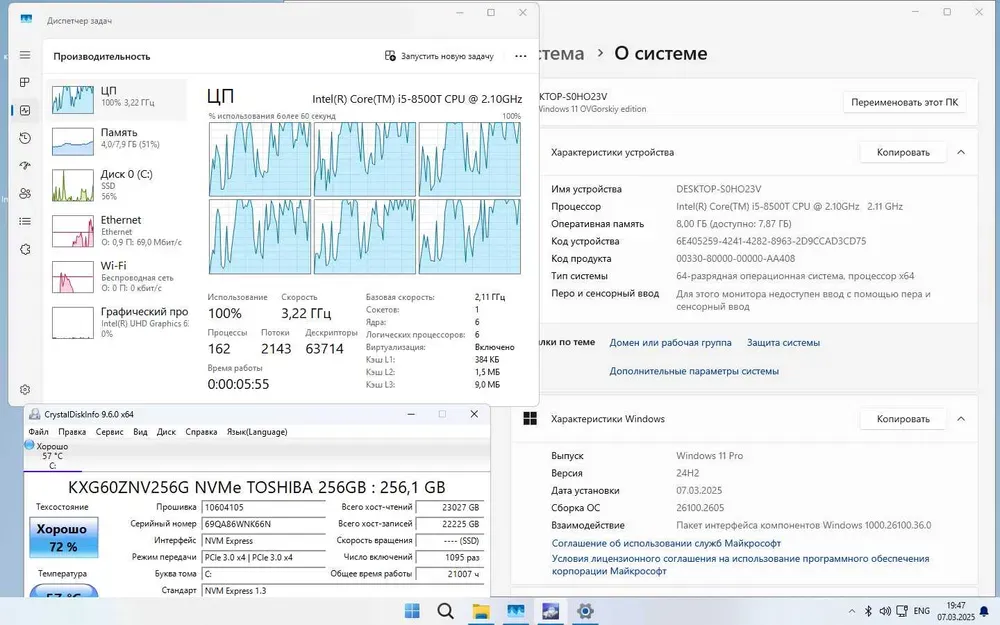1000x625 pixels.
Task: Open Диск menu in CrystalDiskInfo
Action: pyautogui.click(x=166, y=432)
